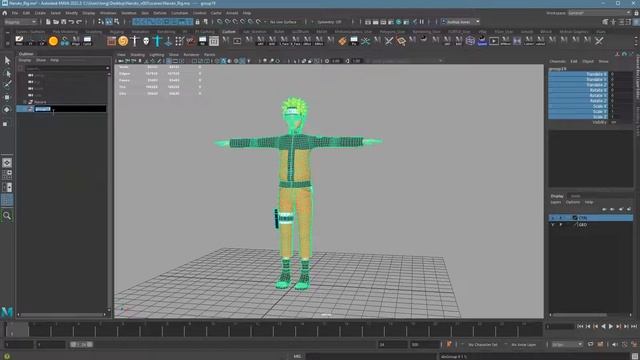Click the crossed tools icon at shelf end

[x=599, y=41]
